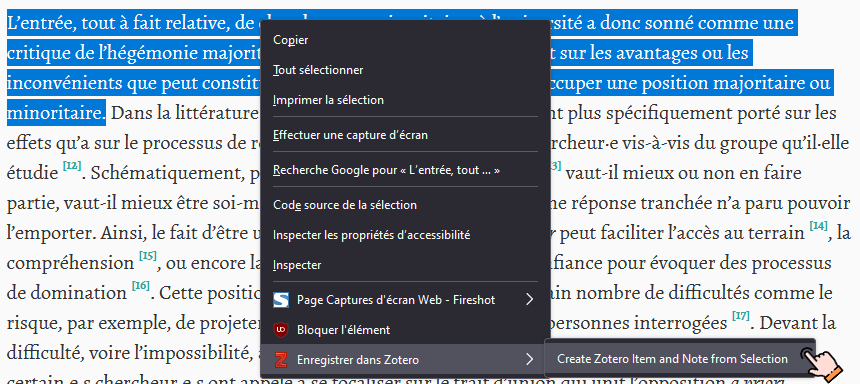Select Tout sélectionner menu entry
This screenshot has height=384, width=860.
(x=405, y=70)
